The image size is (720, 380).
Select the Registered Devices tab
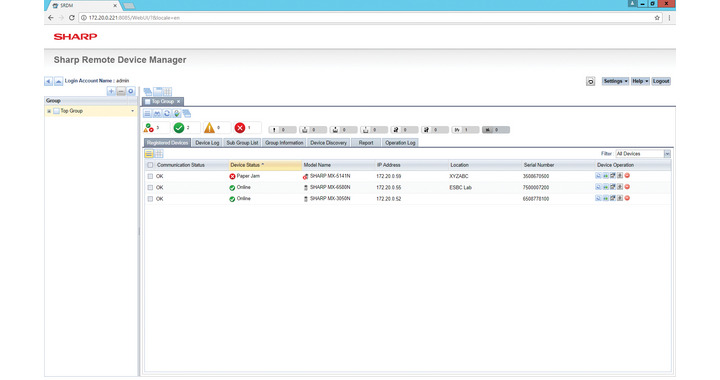click(x=168, y=143)
